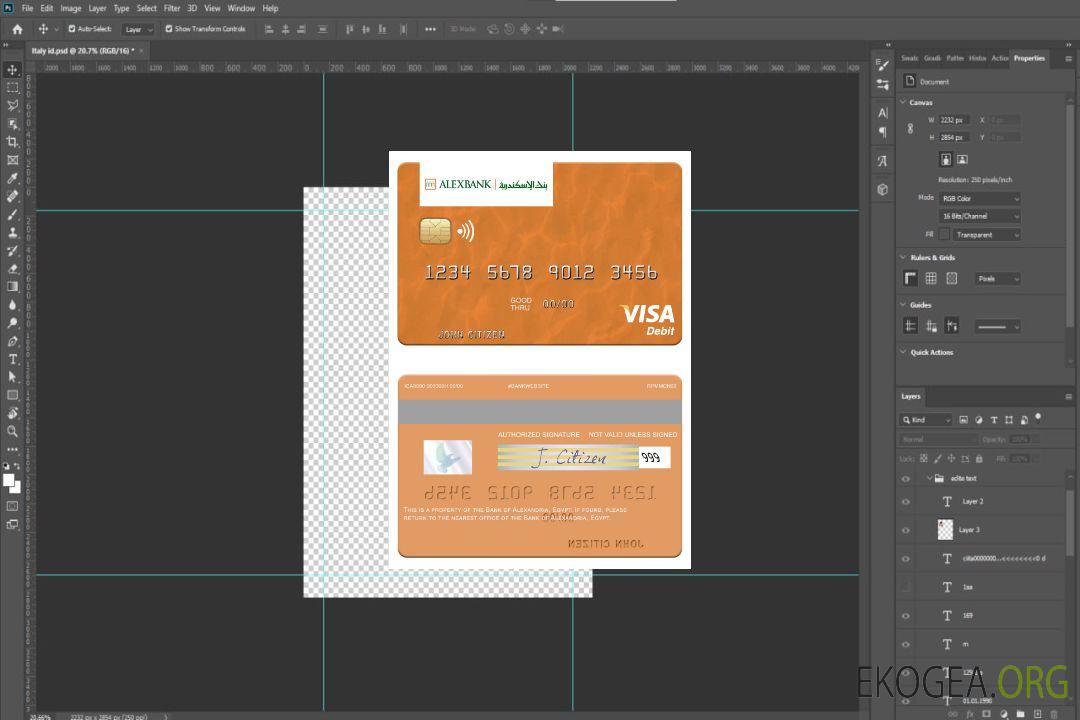Open the Image menu
The height and width of the screenshot is (720, 1080).
(71, 8)
